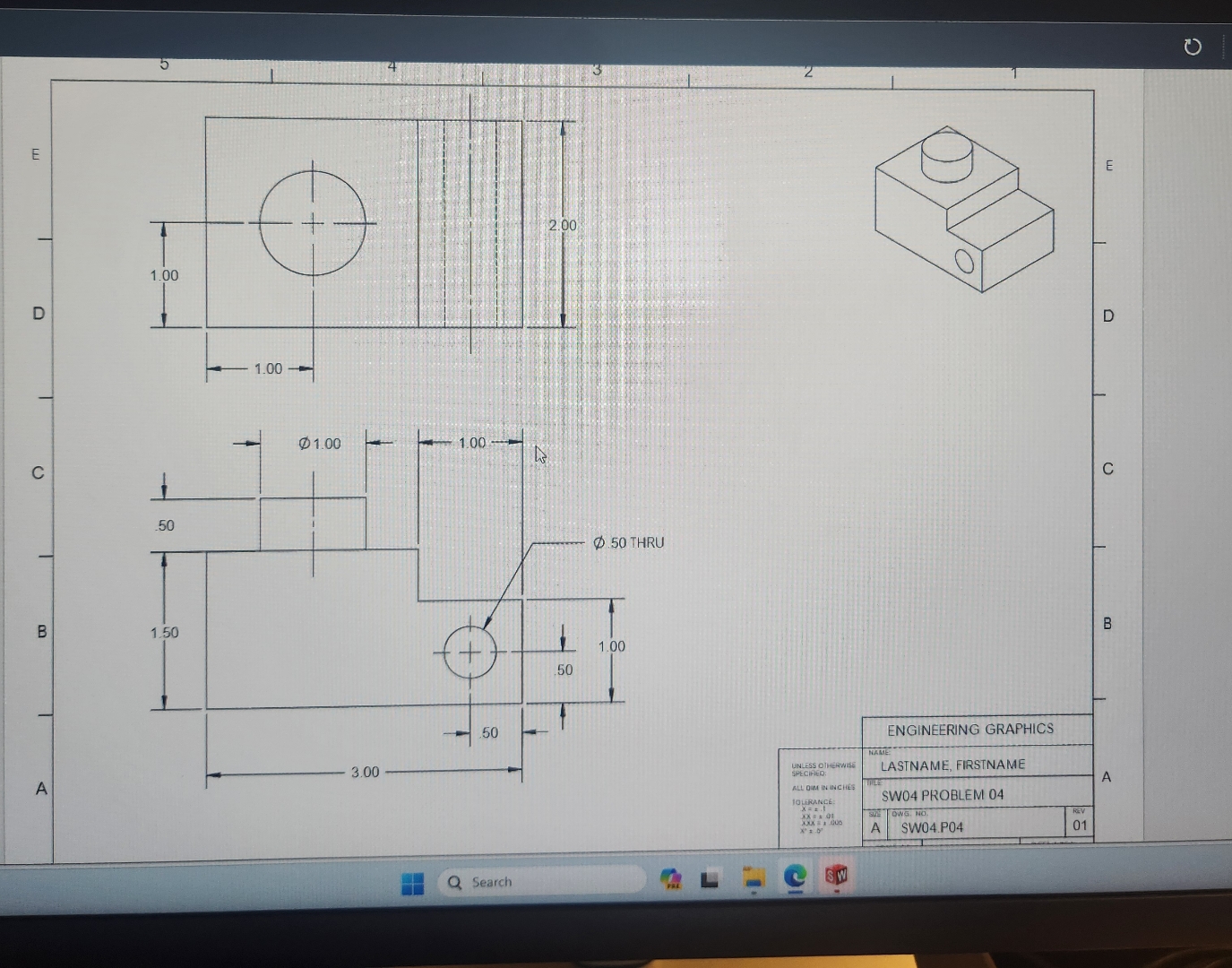The height and width of the screenshot is (968, 1232).
Task: Click the circular refresh icon at top right
Action: 1193,48
